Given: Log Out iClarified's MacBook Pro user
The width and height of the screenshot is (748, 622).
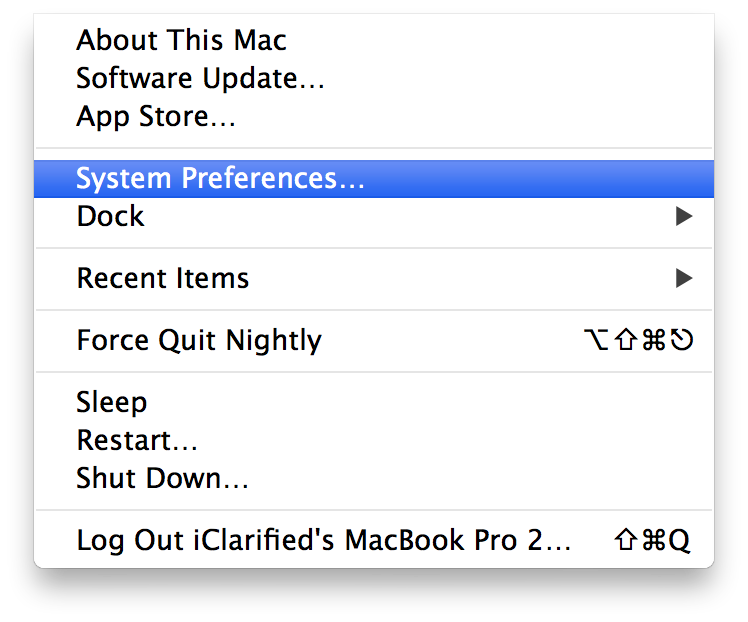Looking at the screenshot, I should coord(323,541).
